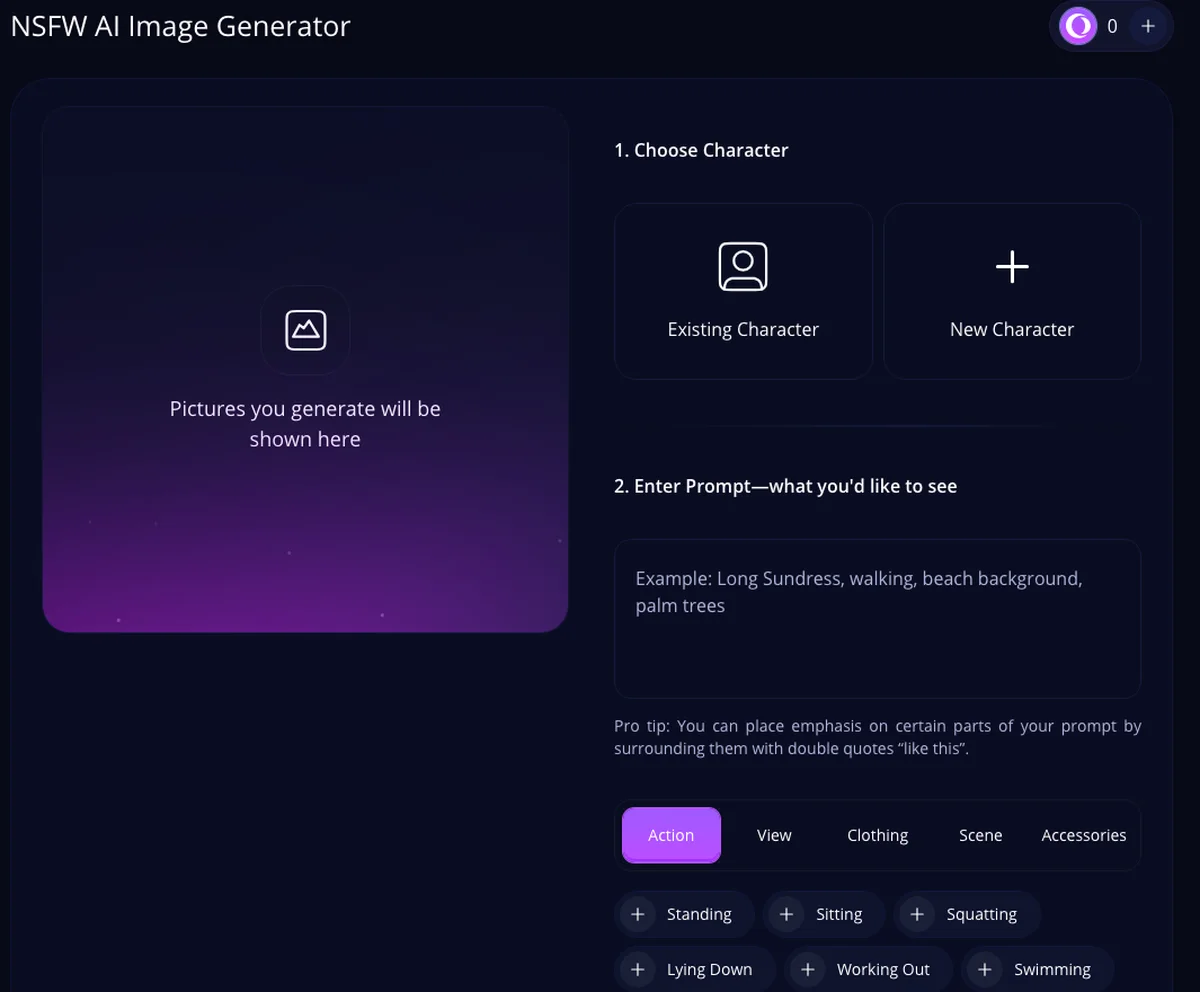Select the Squatting tag label

(x=981, y=914)
